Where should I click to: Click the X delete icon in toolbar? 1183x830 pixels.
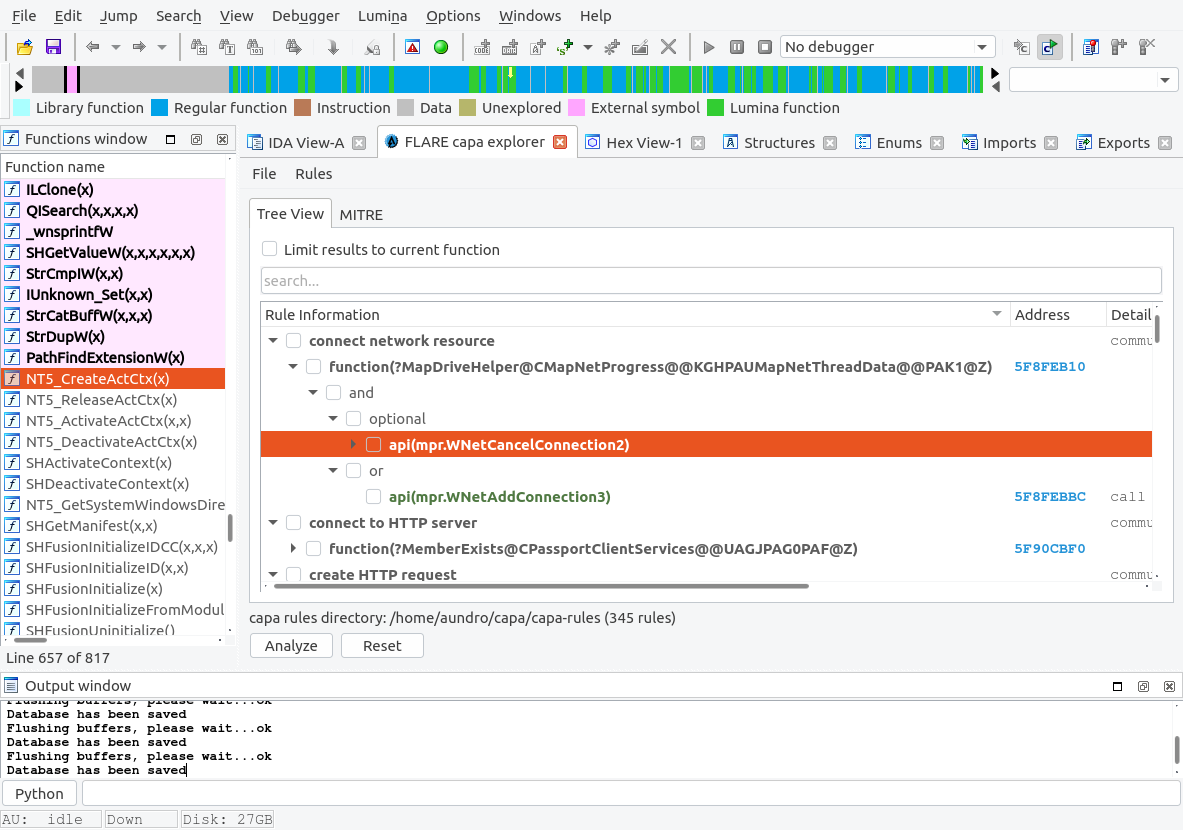pos(669,47)
